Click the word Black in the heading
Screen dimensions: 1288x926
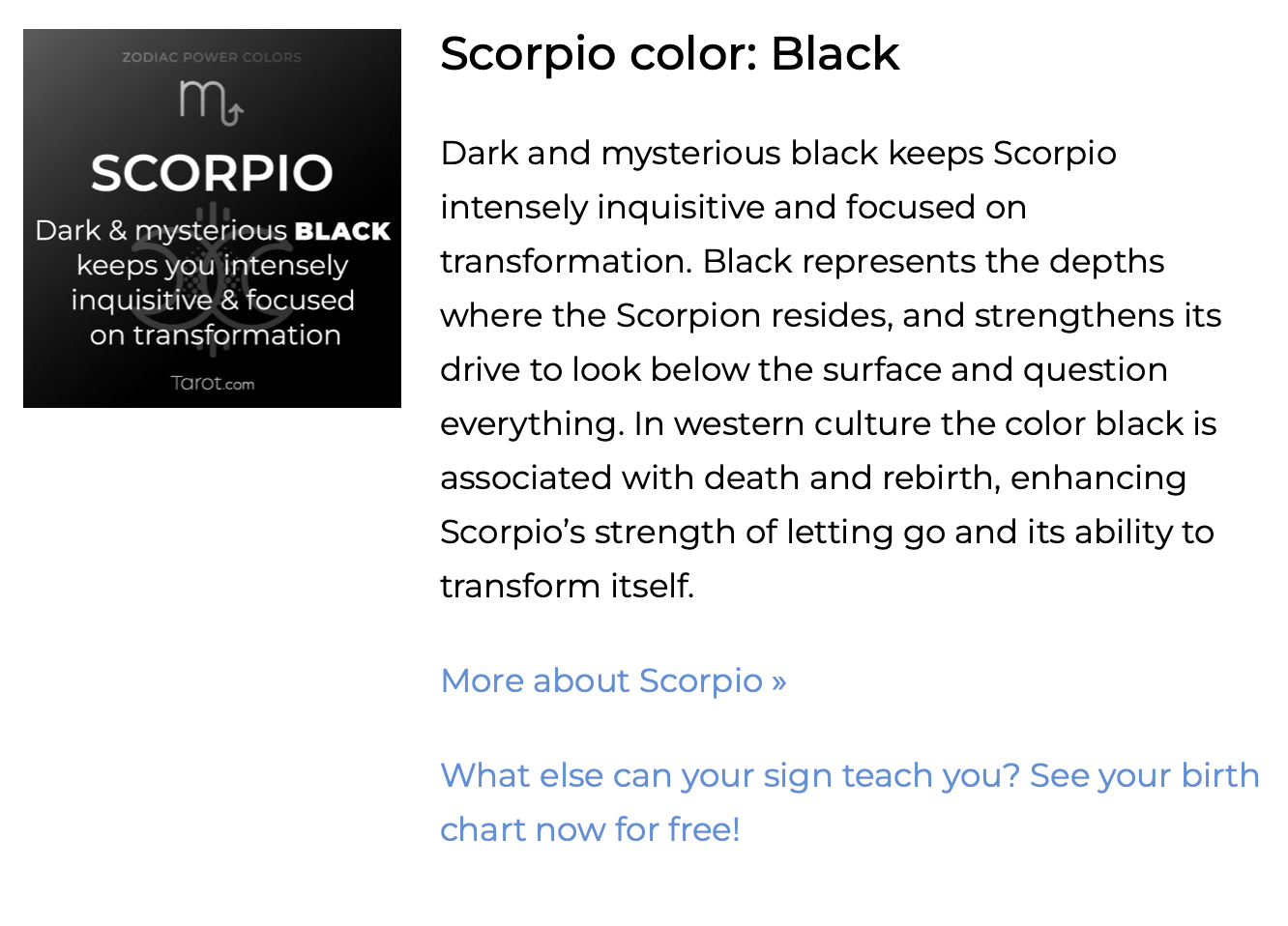(834, 53)
